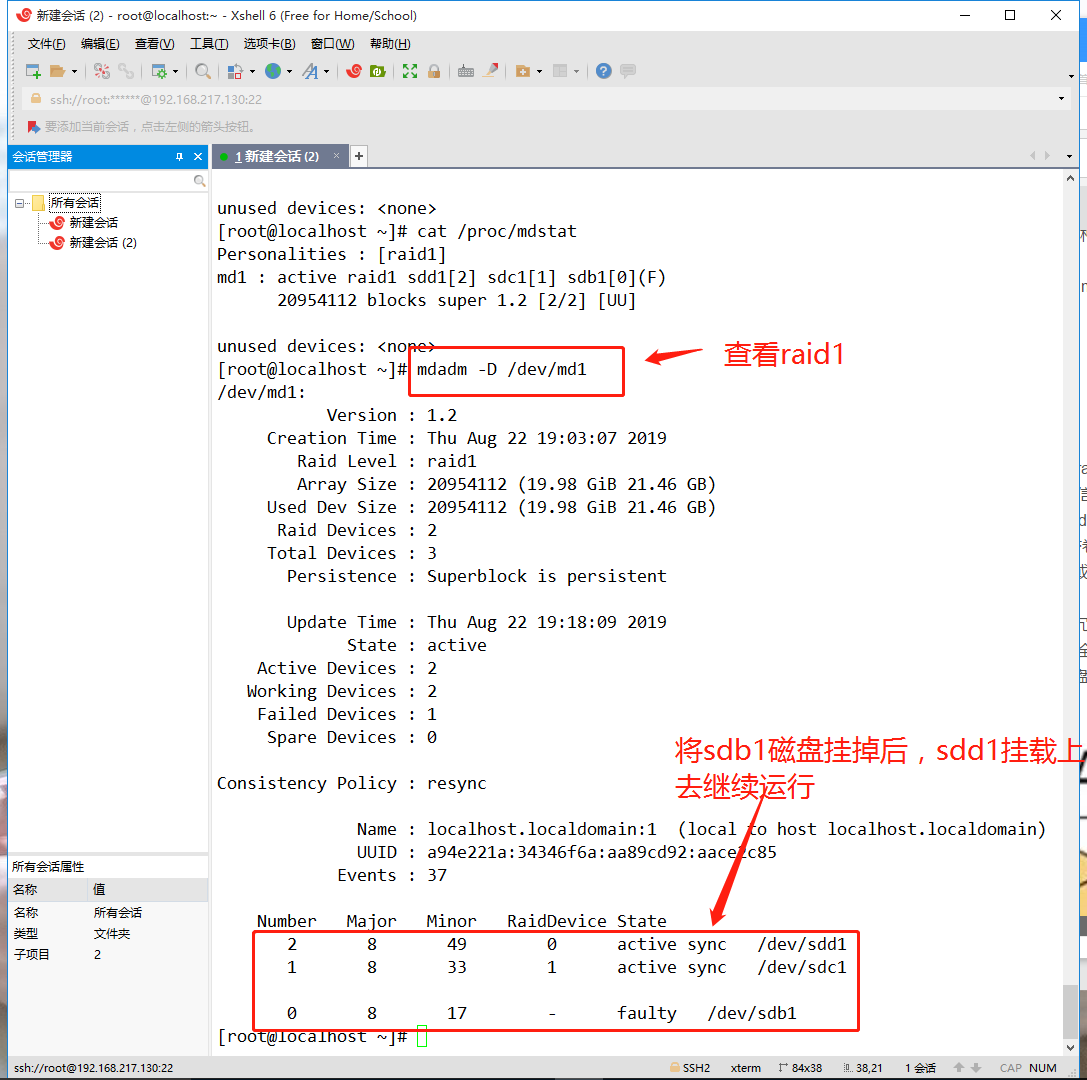Click the Disconnect toolbar icon

[x=102, y=71]
